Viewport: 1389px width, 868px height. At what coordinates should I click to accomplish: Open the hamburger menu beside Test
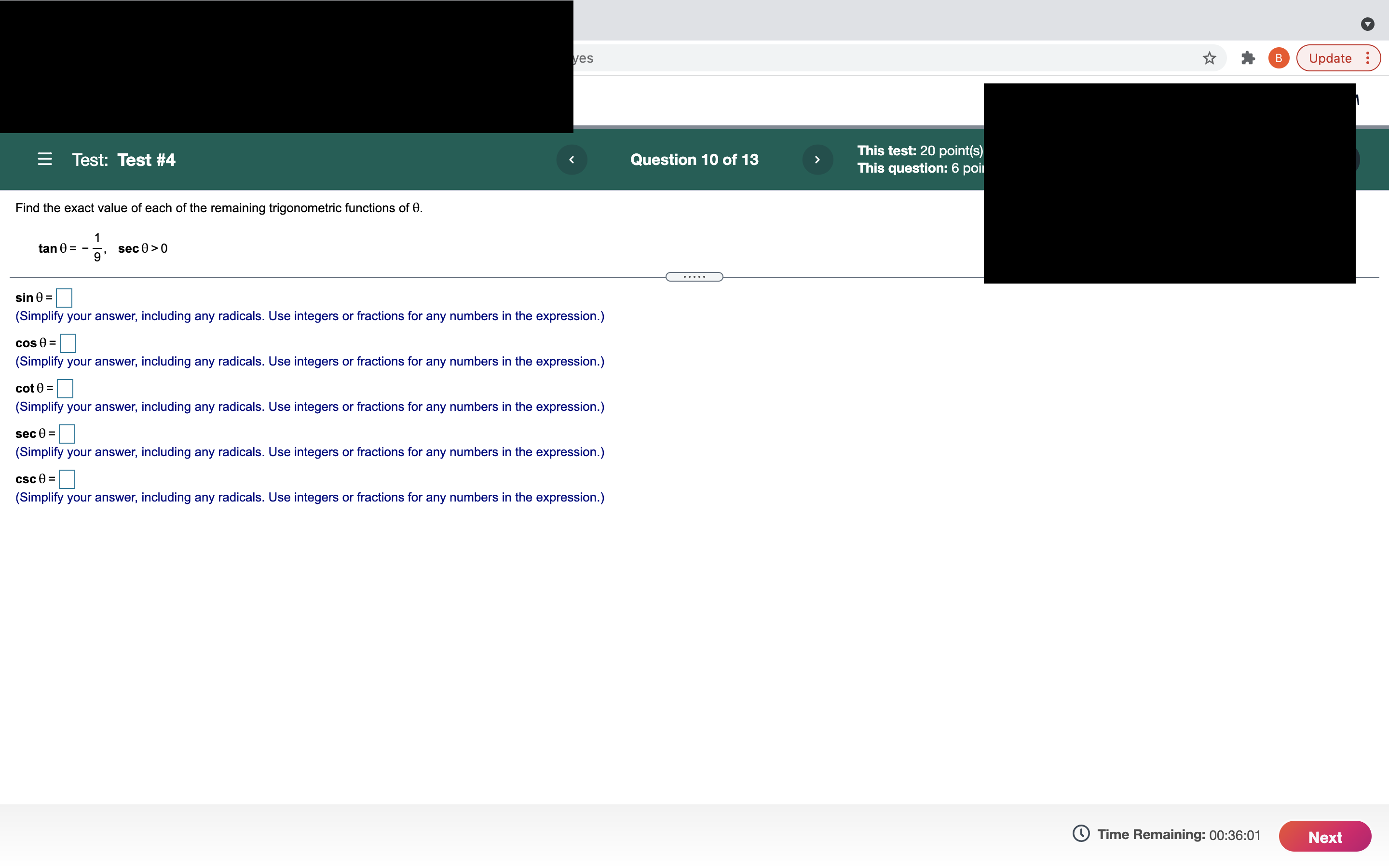pyautogui.click(x=45, y=159)
